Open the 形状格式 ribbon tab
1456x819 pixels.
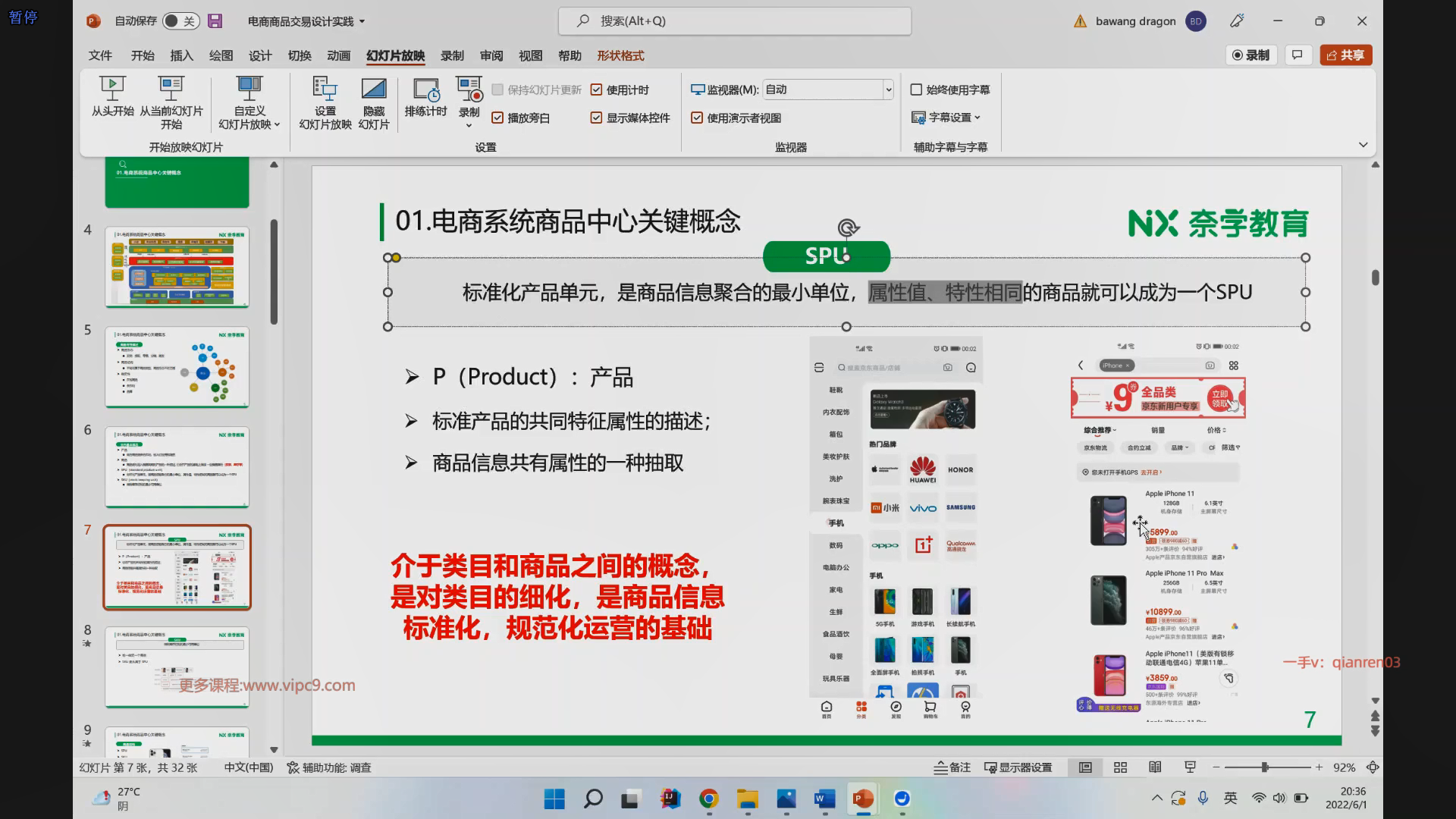[x=620, y=55]
